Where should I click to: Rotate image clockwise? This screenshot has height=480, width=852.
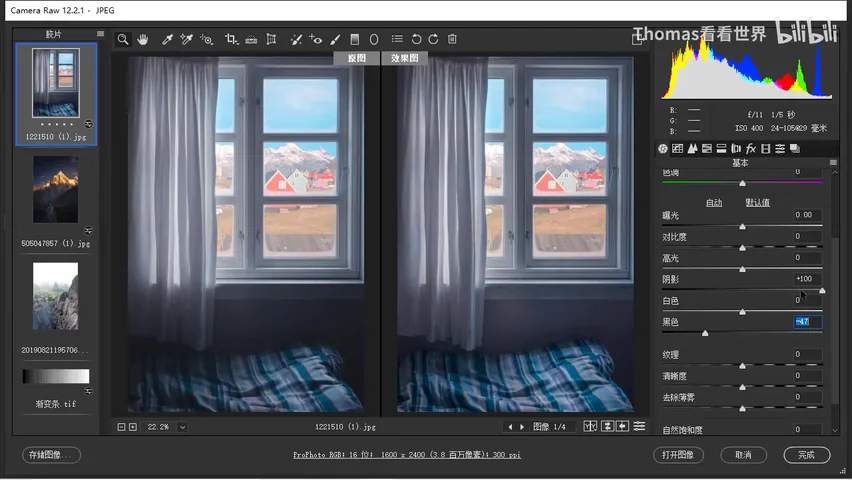[x=433, y=39]
